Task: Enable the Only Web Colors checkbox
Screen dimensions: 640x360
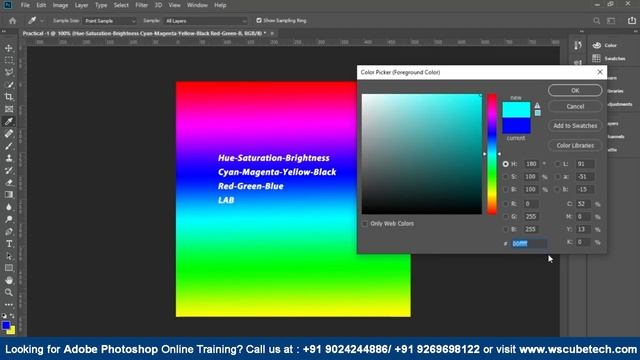Action: point(365,224)
